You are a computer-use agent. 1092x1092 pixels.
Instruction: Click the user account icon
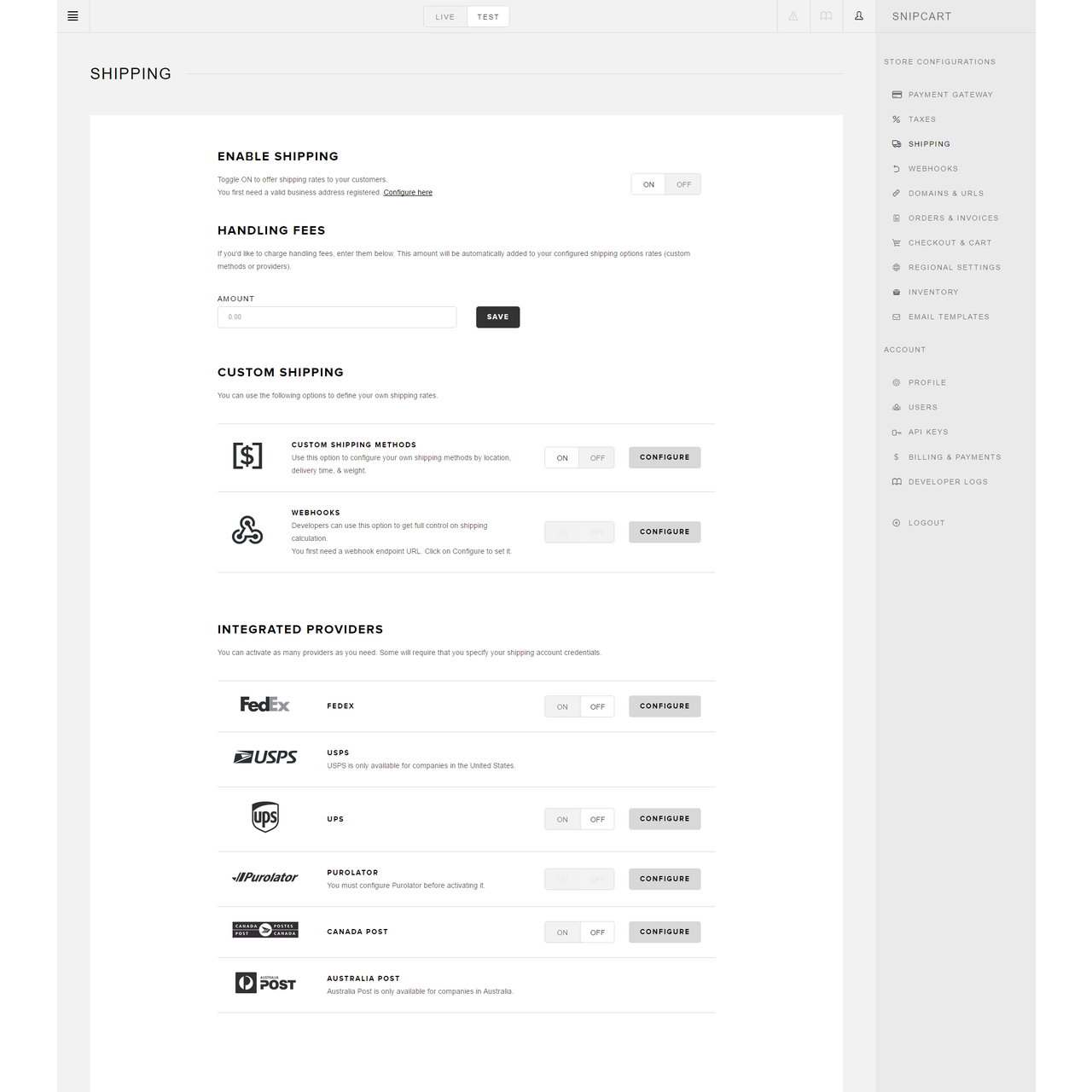[859, 16]
